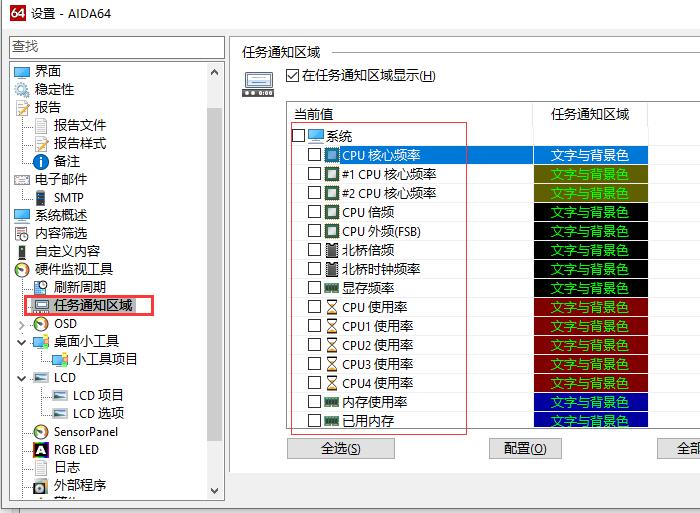Click the olive swatch for #2 CPU 核心频率
This screenshot has width=700, height=513.
[x=591, y=193]
